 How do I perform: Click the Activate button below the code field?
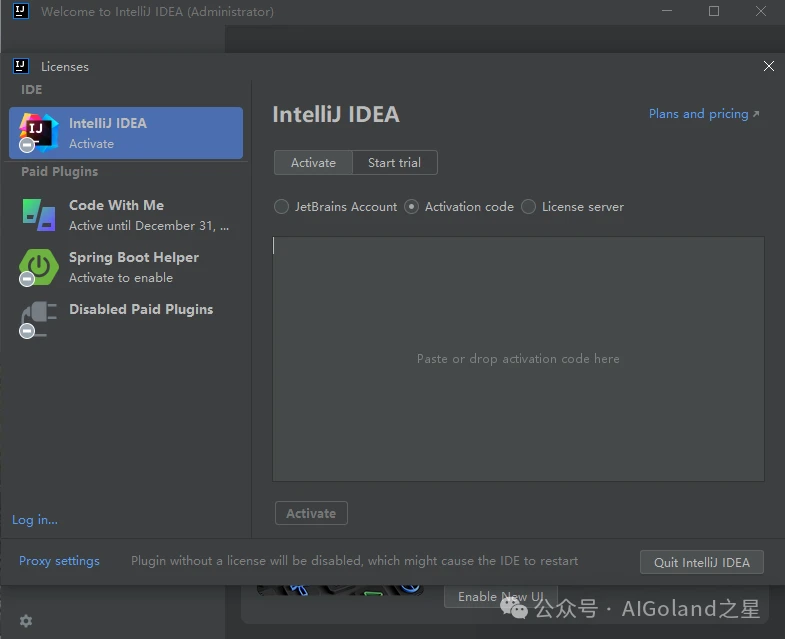tap(311, 513)
